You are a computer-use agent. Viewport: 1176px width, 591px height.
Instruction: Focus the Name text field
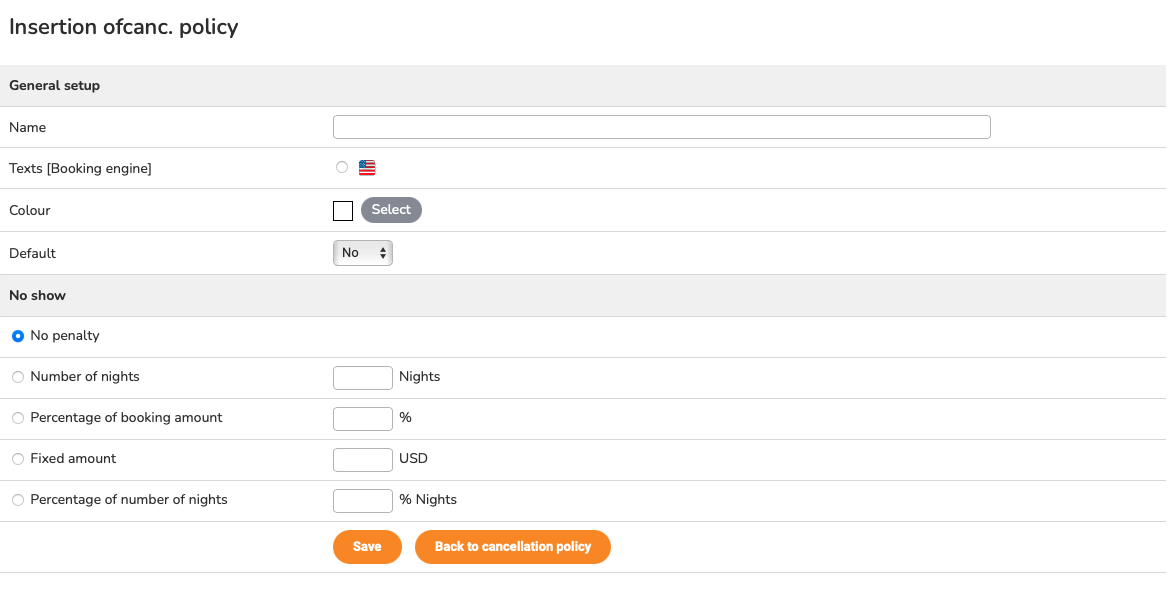click(662, 127)
